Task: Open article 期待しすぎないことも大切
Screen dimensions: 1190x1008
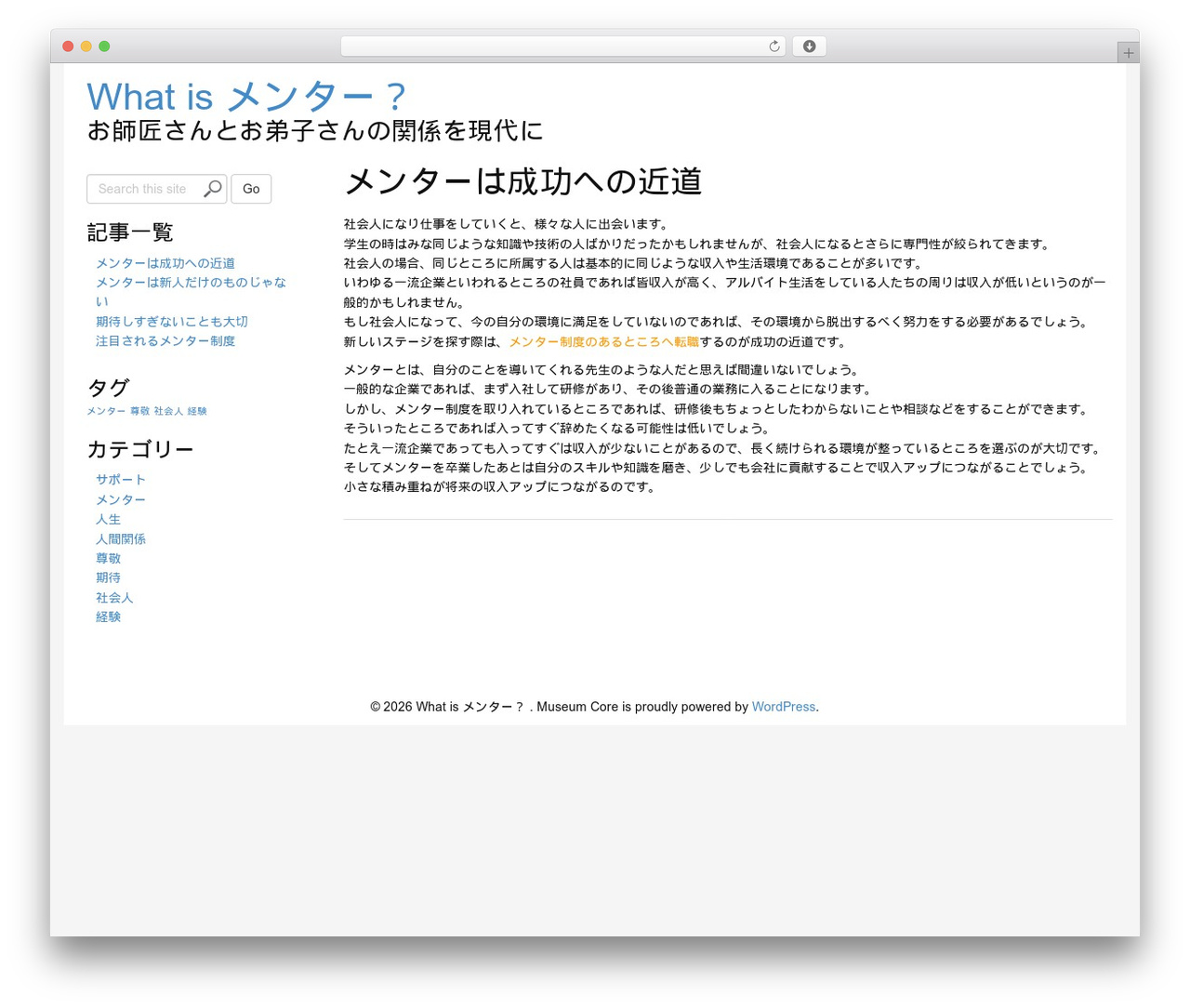Action: (172, 322)
